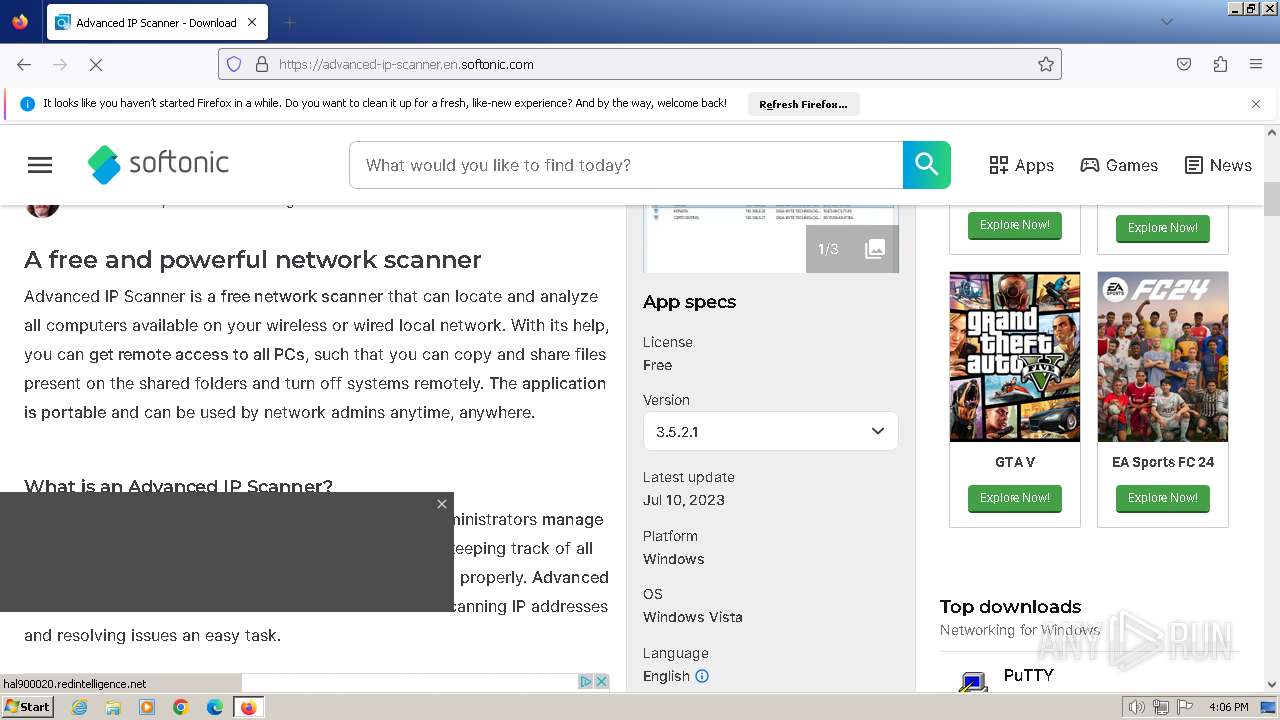Screen dimensions: 1280x720
Task: Open the Games section
Action: click(1119, 165)
